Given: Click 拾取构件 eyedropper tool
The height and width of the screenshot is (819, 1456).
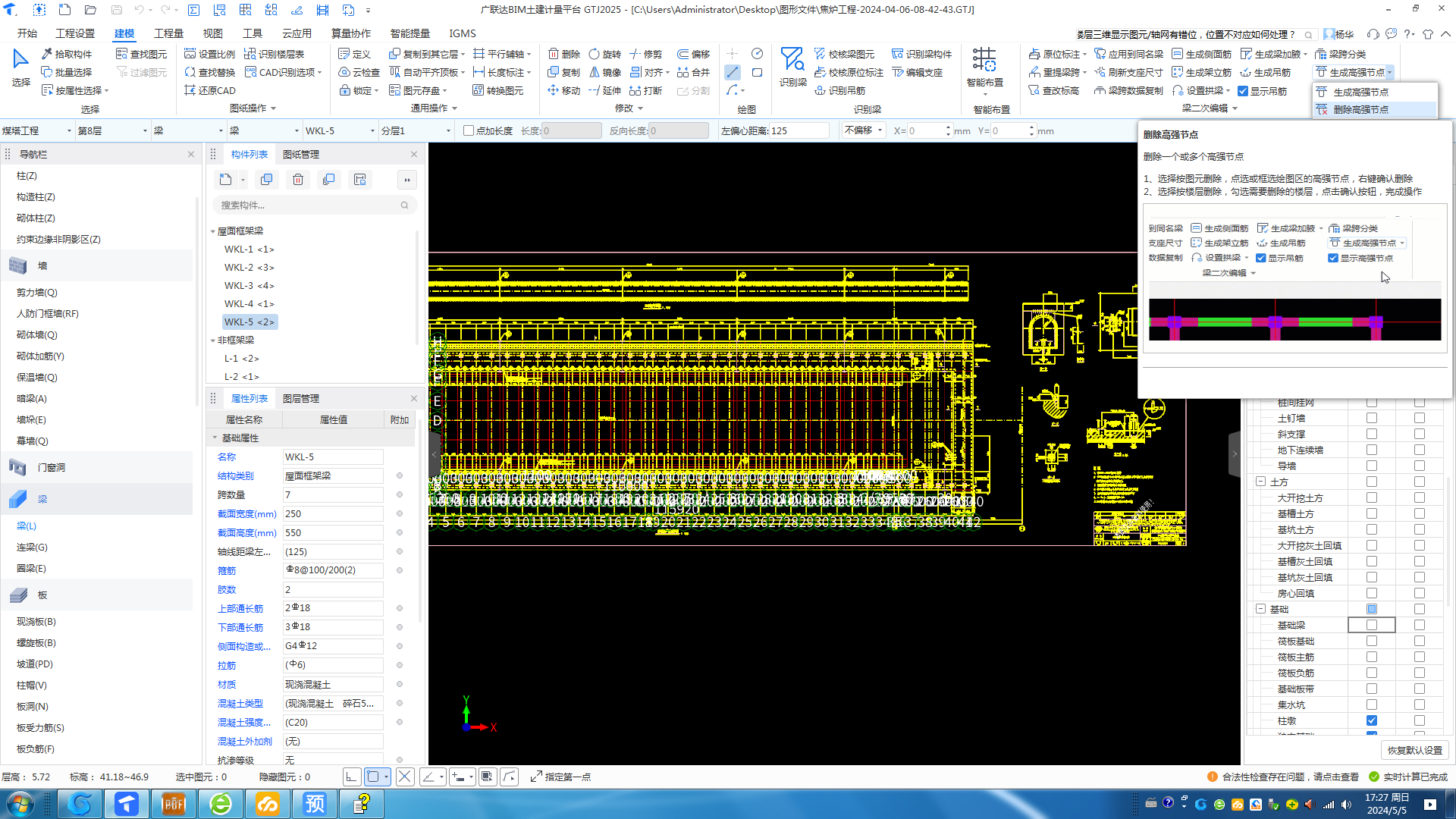Looking at the screenshot, I should 67,54.
